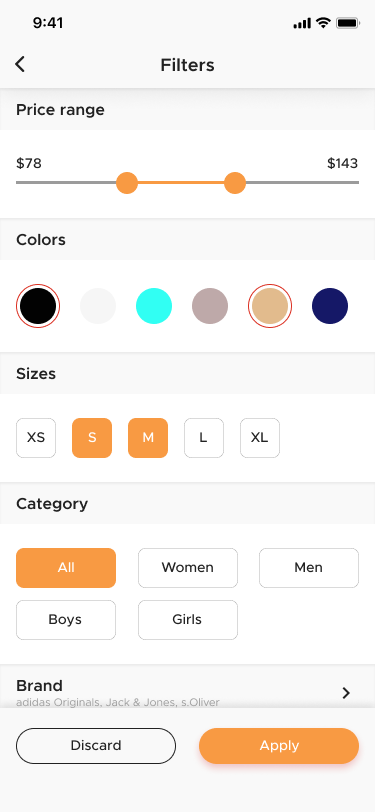Image resolution: width=375 pixels, height=812 pixels.
Task: Click the left price slider handle
Action: point(127,183)
